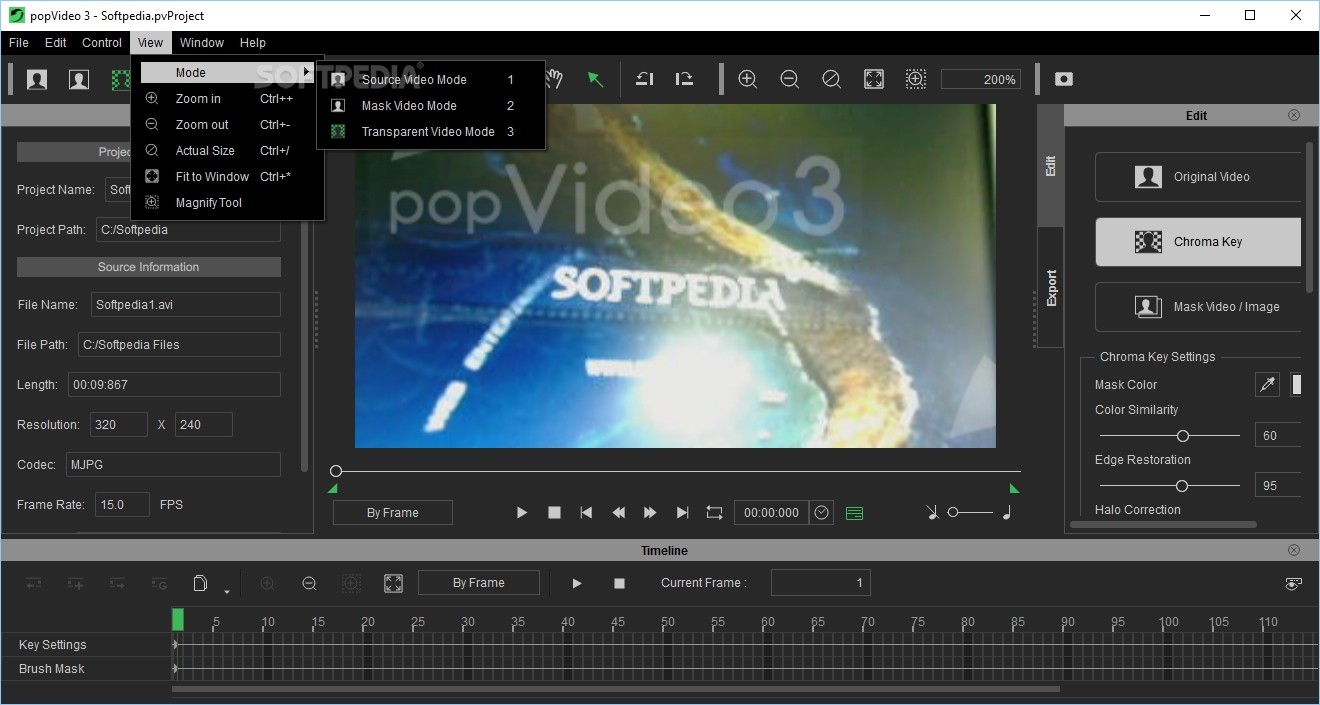This screenshot has width=1320, height=705.
Task: Choose Mask Video Mode from submenu
Action: [x=430, y=106]
